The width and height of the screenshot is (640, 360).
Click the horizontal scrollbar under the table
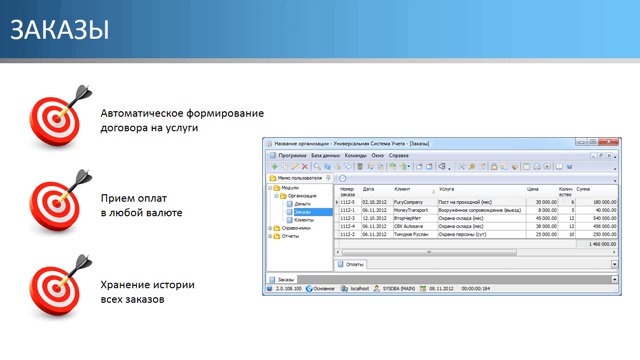coord(476,253)
